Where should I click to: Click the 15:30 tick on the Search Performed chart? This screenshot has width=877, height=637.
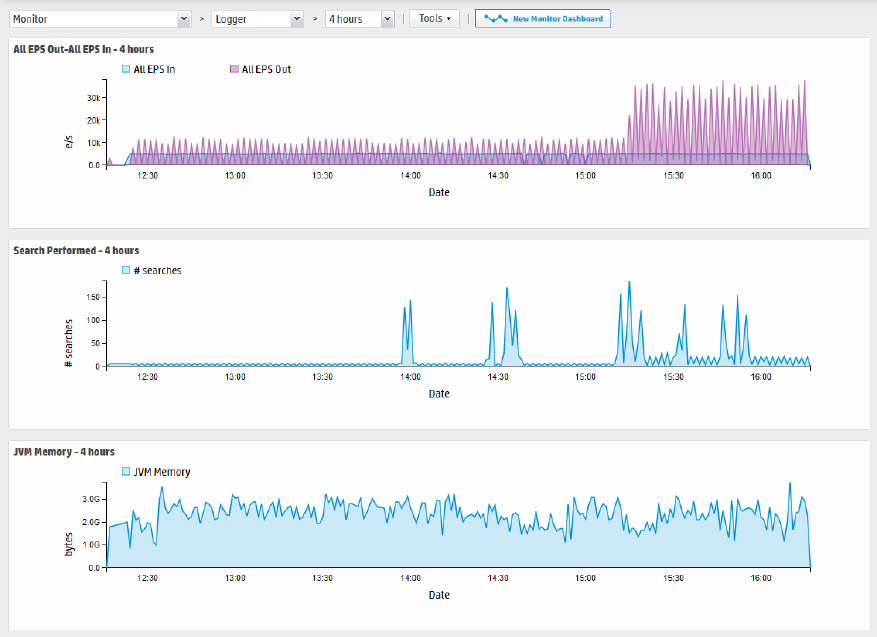click(x=673, y=377)
